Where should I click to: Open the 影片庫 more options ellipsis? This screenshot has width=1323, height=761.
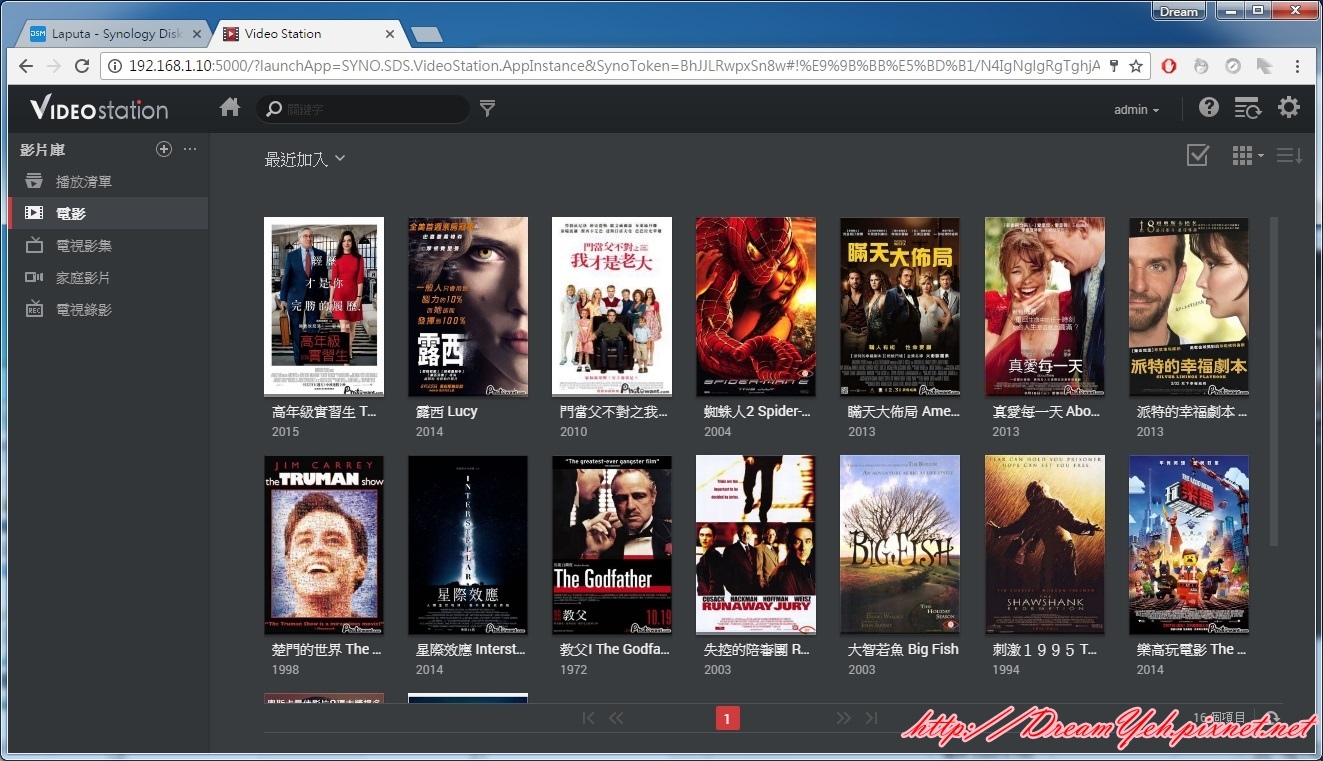pos(190,149)
